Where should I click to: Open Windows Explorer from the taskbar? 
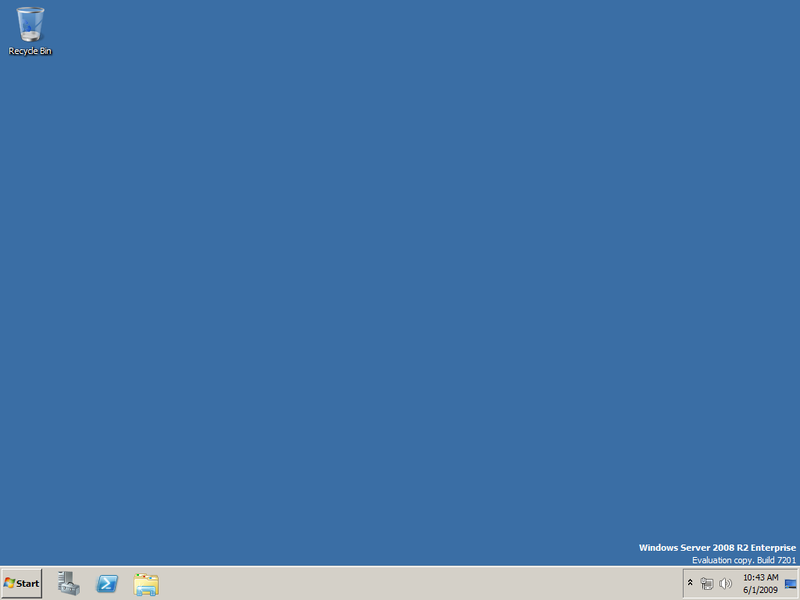pyautogui.click(x=145, y=583)
